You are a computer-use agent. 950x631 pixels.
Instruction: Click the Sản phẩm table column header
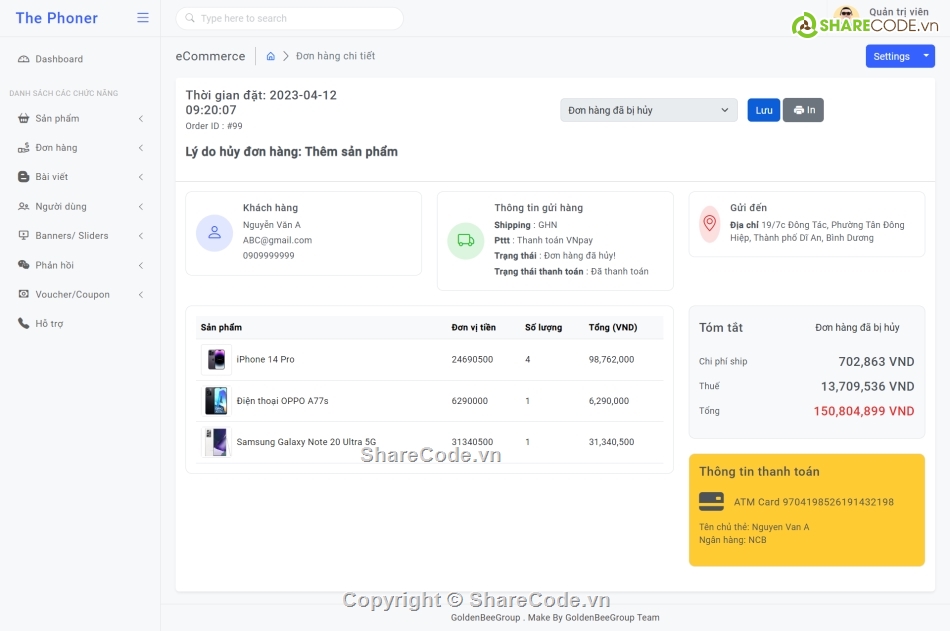click(221, 327)
